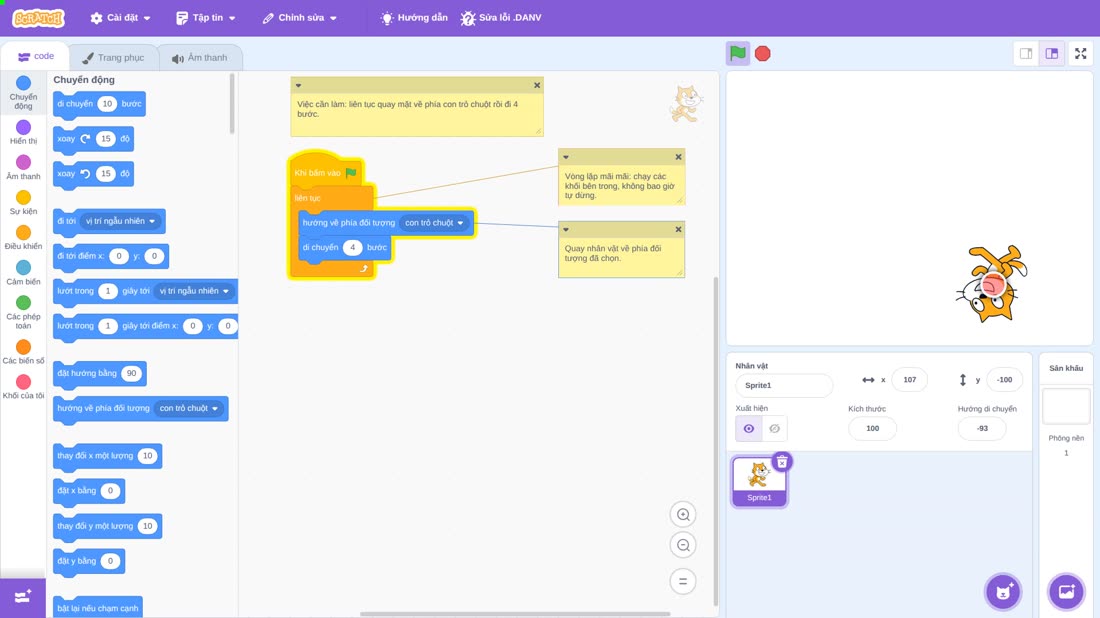Select the Chuyển động block category
The width and height of the screenshot is (1100, 618).
click(23, 93)
